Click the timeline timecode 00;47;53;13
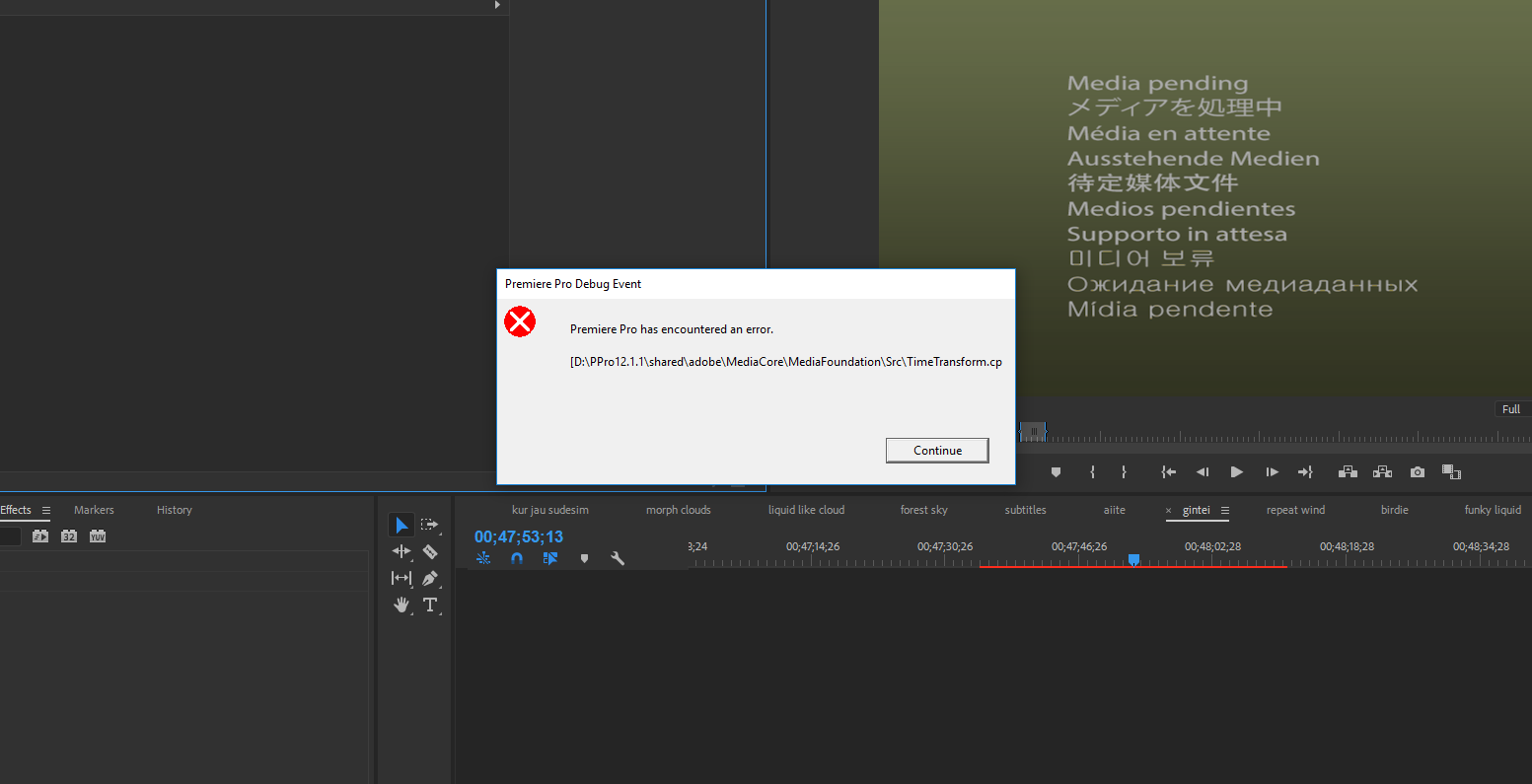 click(519, 536)
